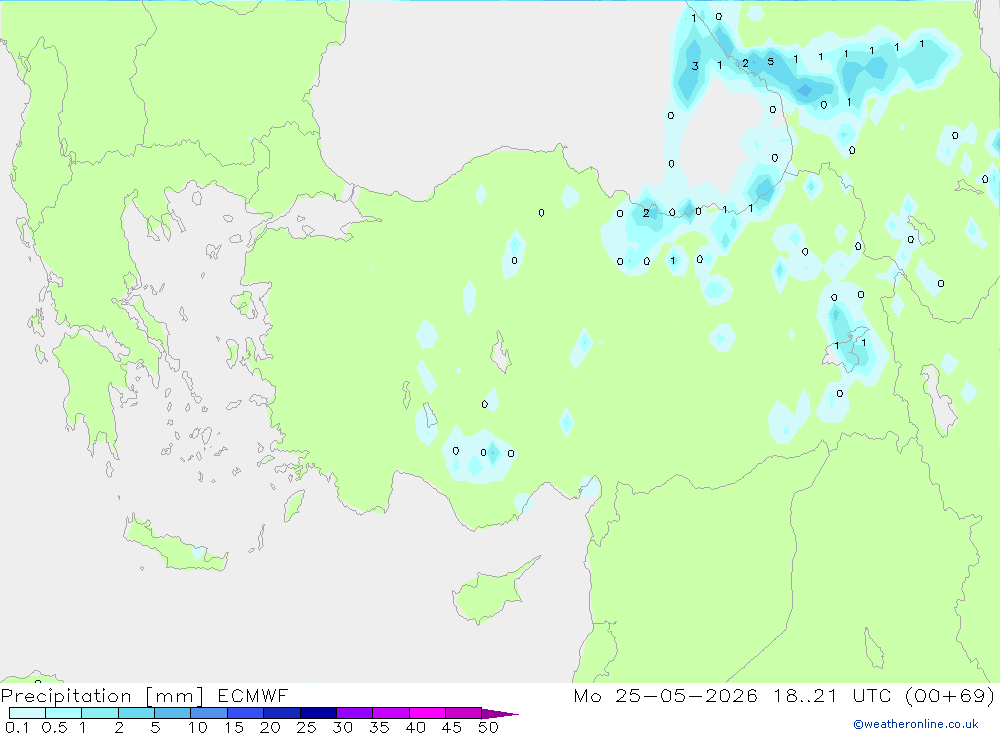Select the 0.5–1 mm legend color box
The image size is (1000, 733).
(64, 713)
